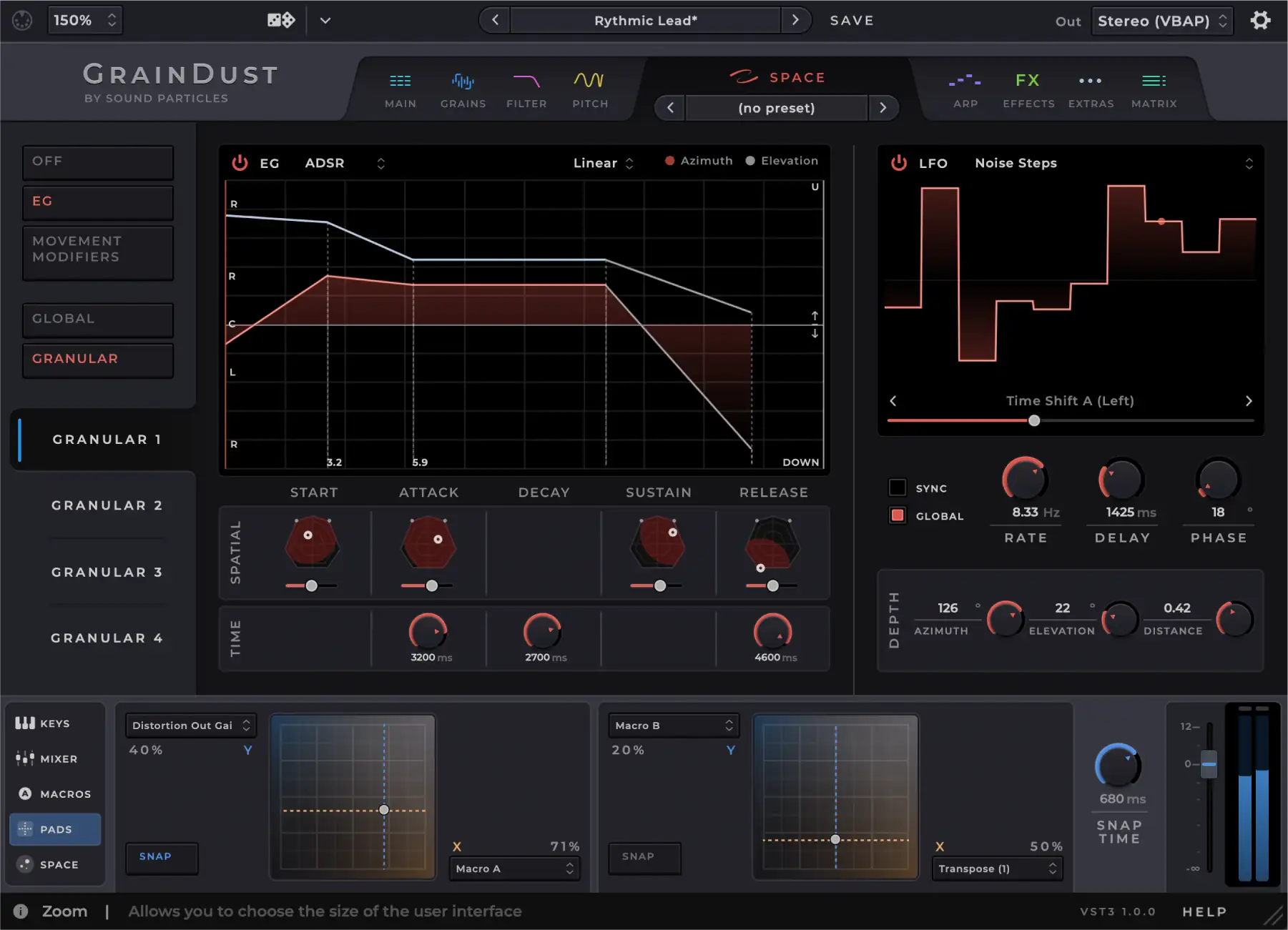Select the Pitch section icon

coord(589,89)
